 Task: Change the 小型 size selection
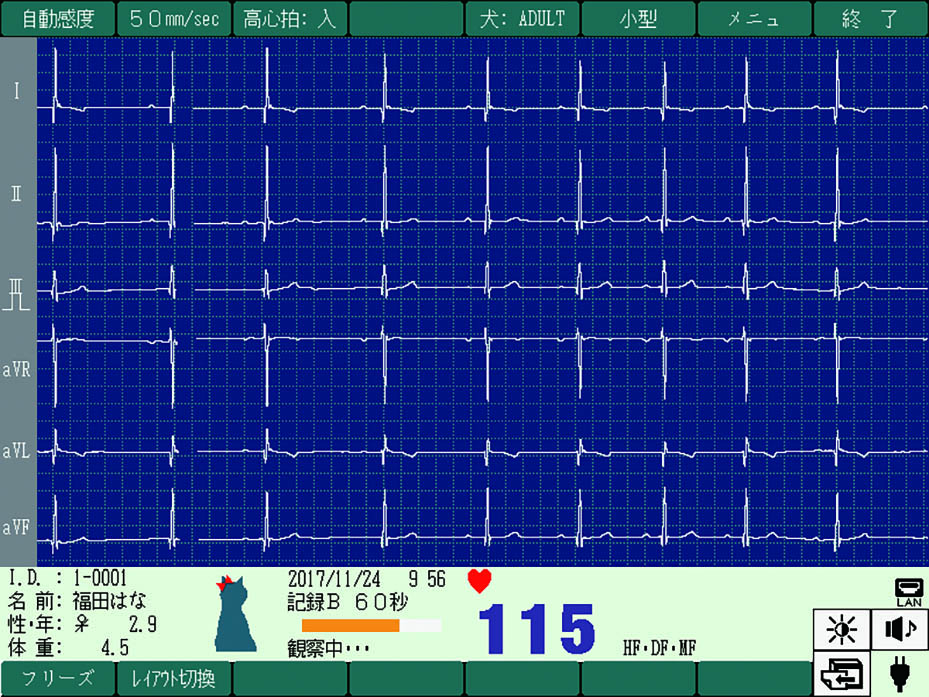pos(638,19)
